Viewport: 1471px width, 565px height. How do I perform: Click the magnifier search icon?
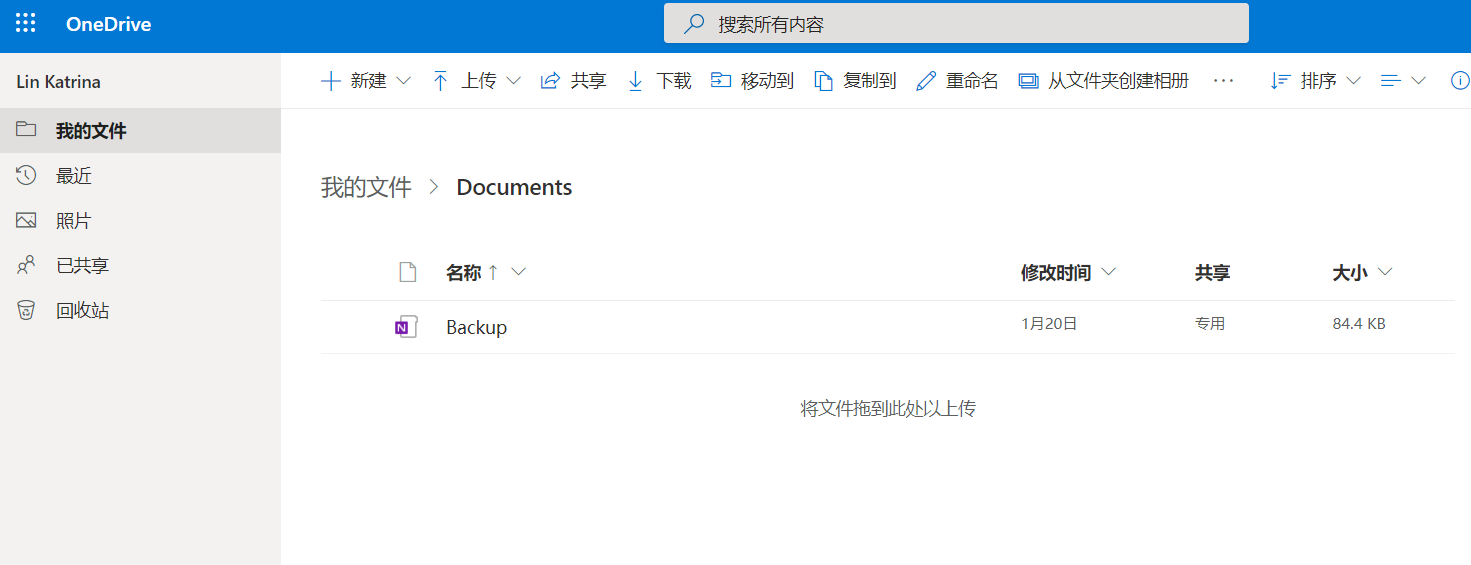694,24
